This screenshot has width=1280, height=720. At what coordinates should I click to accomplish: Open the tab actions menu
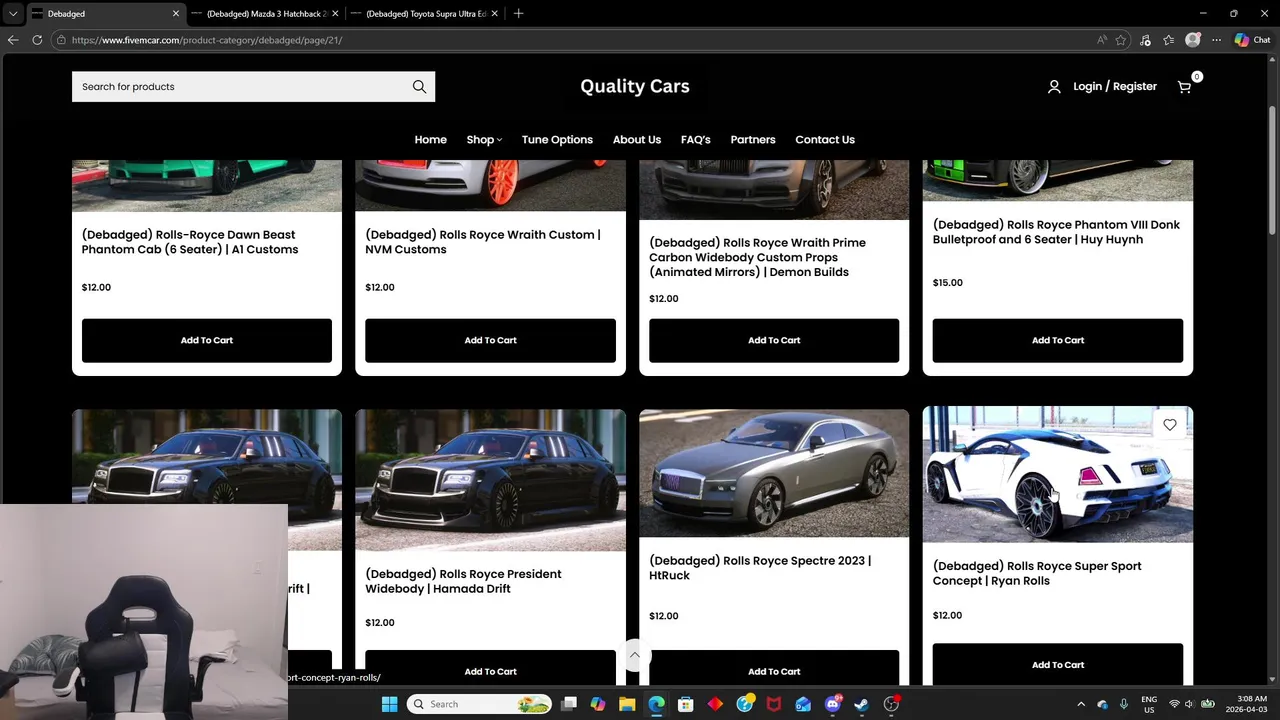click(x=13, y=14)
